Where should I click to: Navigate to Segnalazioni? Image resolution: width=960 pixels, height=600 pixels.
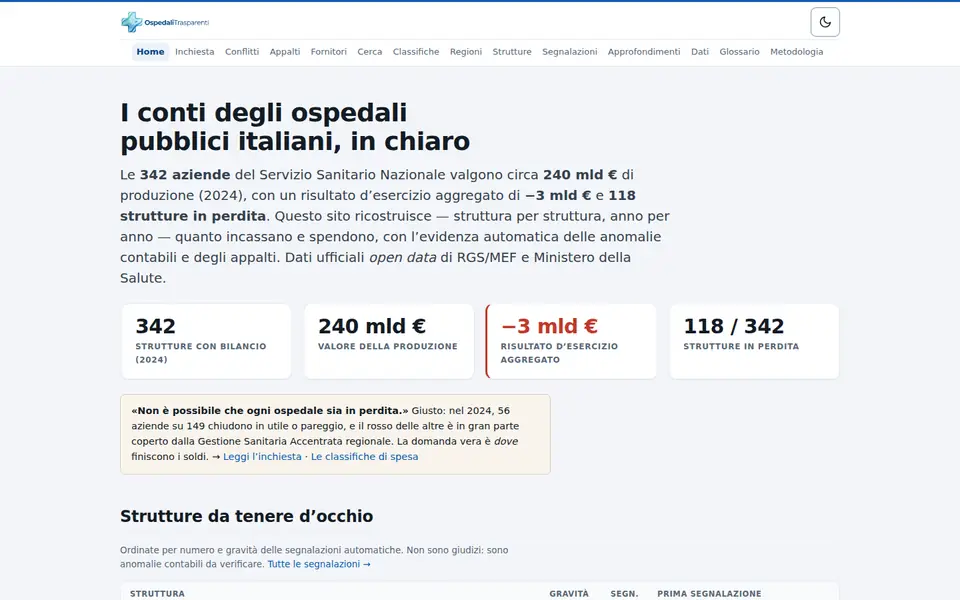pyautogui.click(x=569, y=52)
